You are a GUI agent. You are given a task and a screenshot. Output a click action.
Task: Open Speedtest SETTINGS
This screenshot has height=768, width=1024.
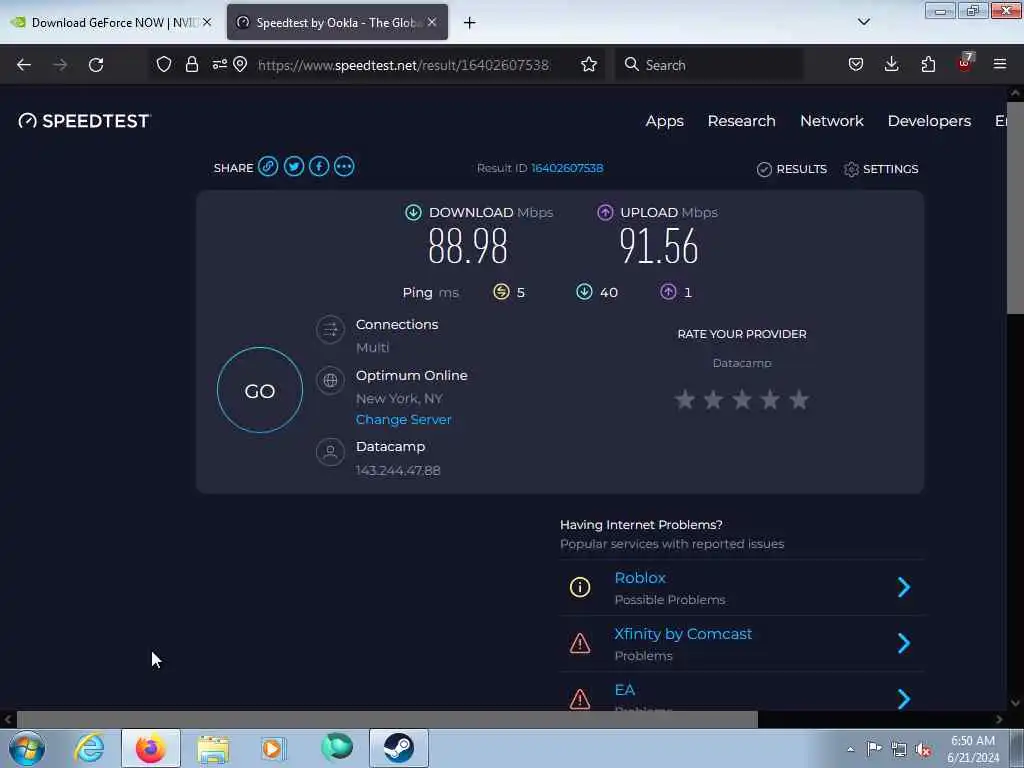881,169
